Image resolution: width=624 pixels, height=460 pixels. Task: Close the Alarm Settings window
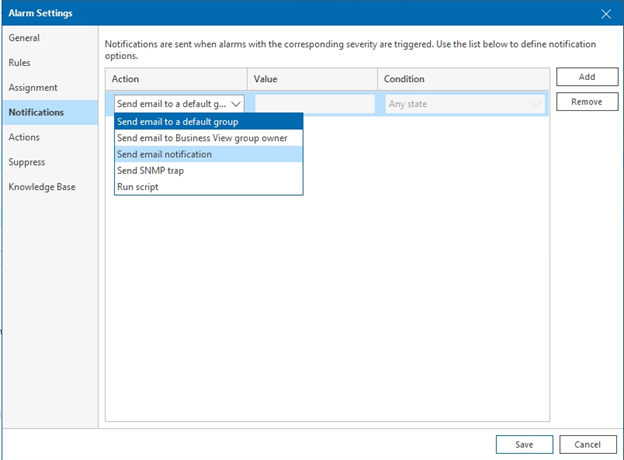tap(606, 14)
